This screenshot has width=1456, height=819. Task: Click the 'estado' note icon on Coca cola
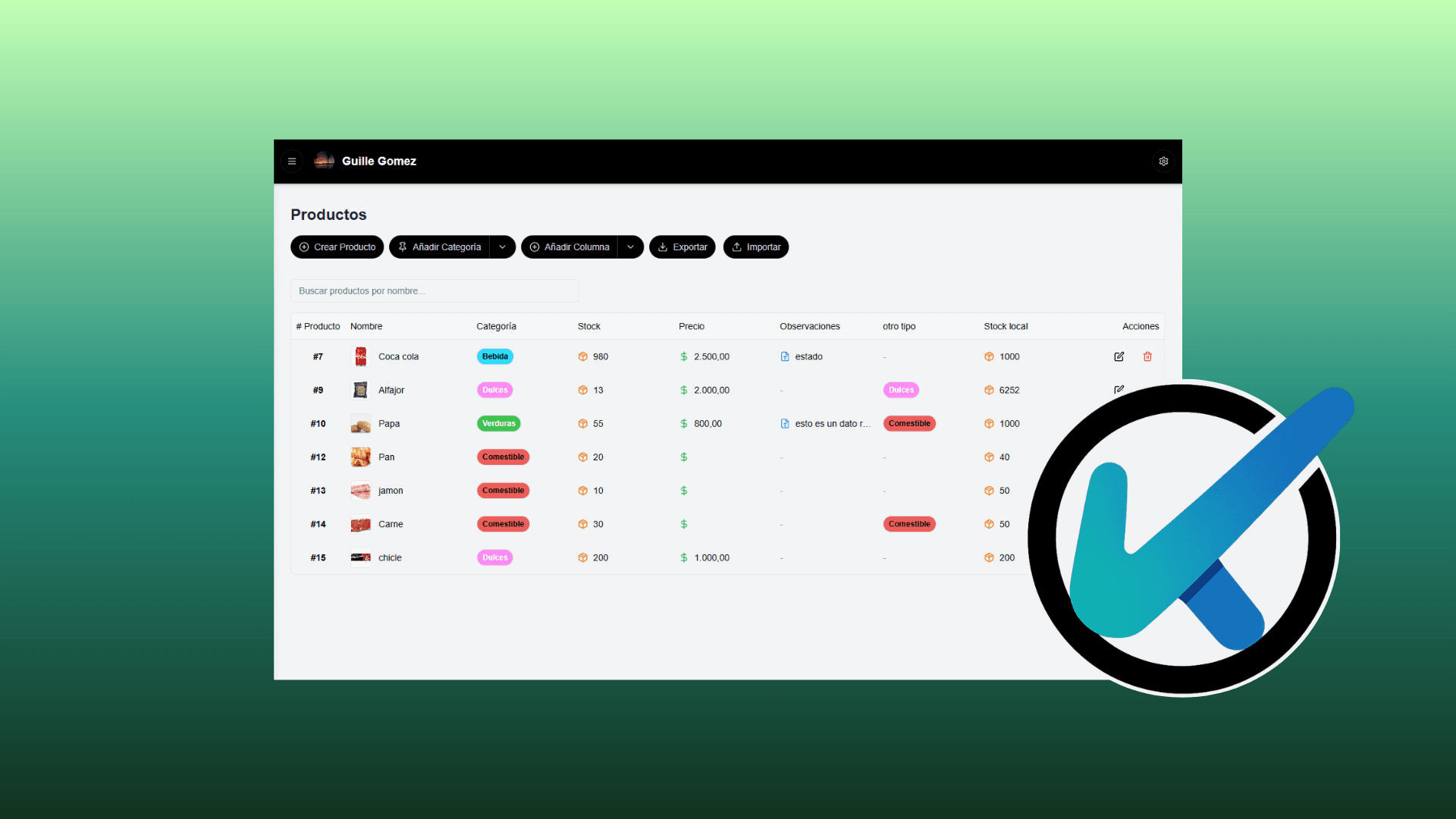785,356
